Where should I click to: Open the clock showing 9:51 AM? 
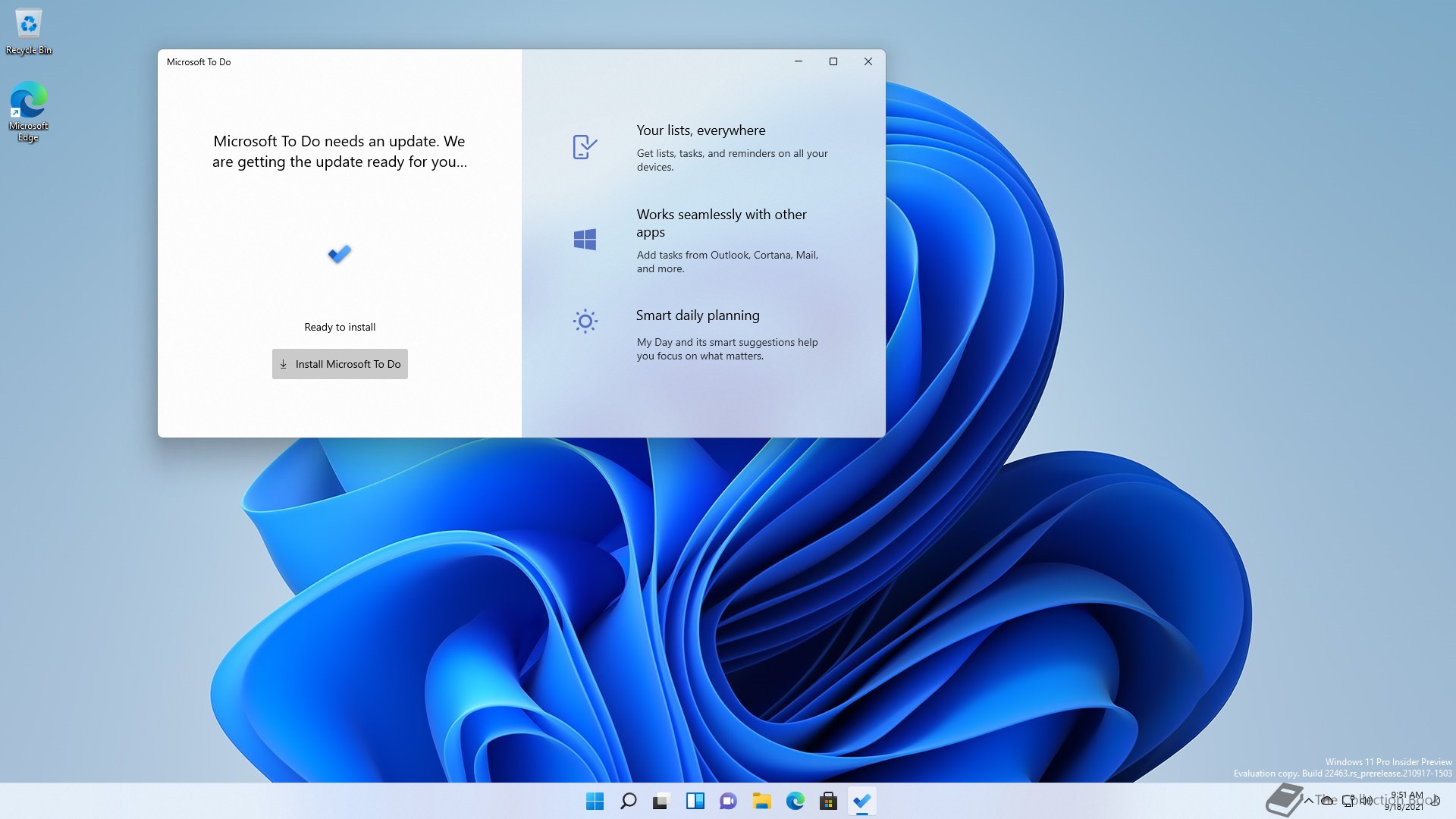click(x=1405, y=801)
